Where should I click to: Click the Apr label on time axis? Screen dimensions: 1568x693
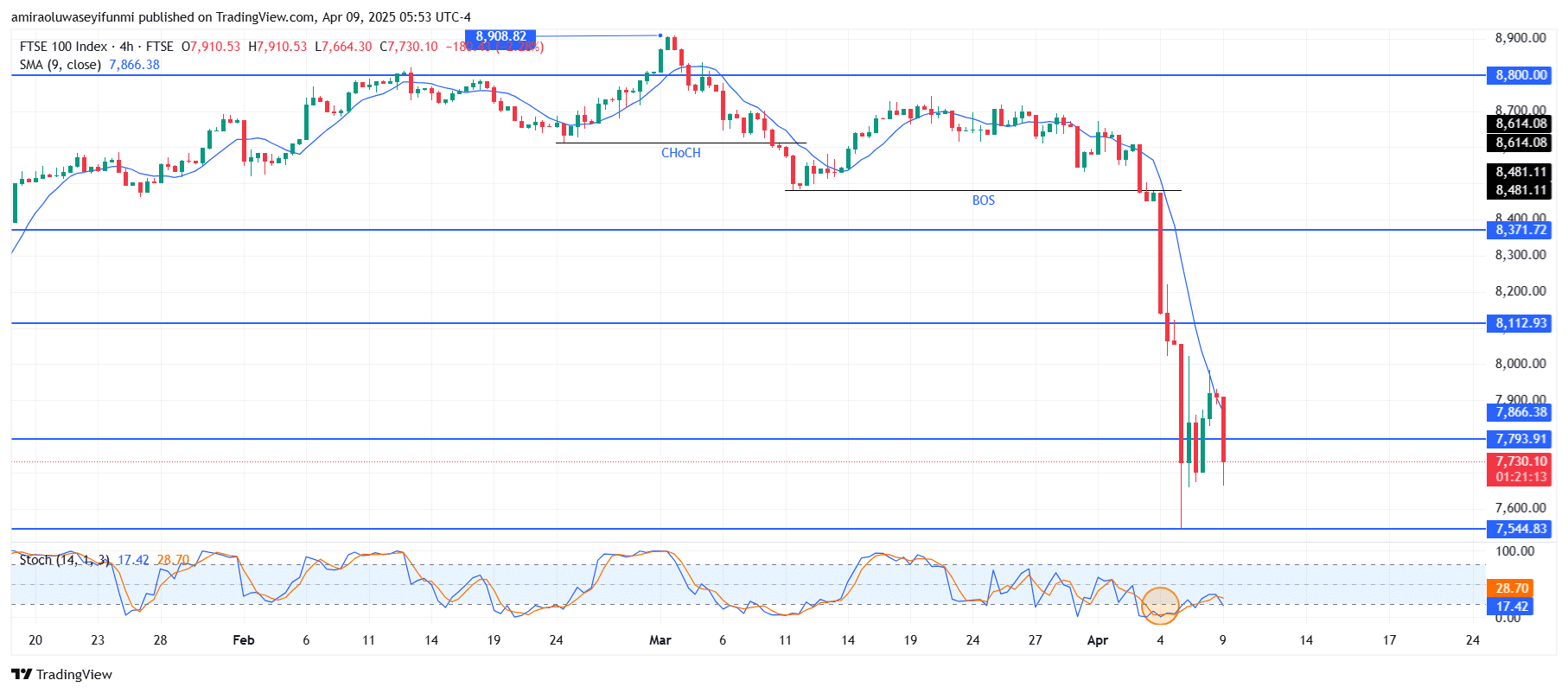[1097, 640]
